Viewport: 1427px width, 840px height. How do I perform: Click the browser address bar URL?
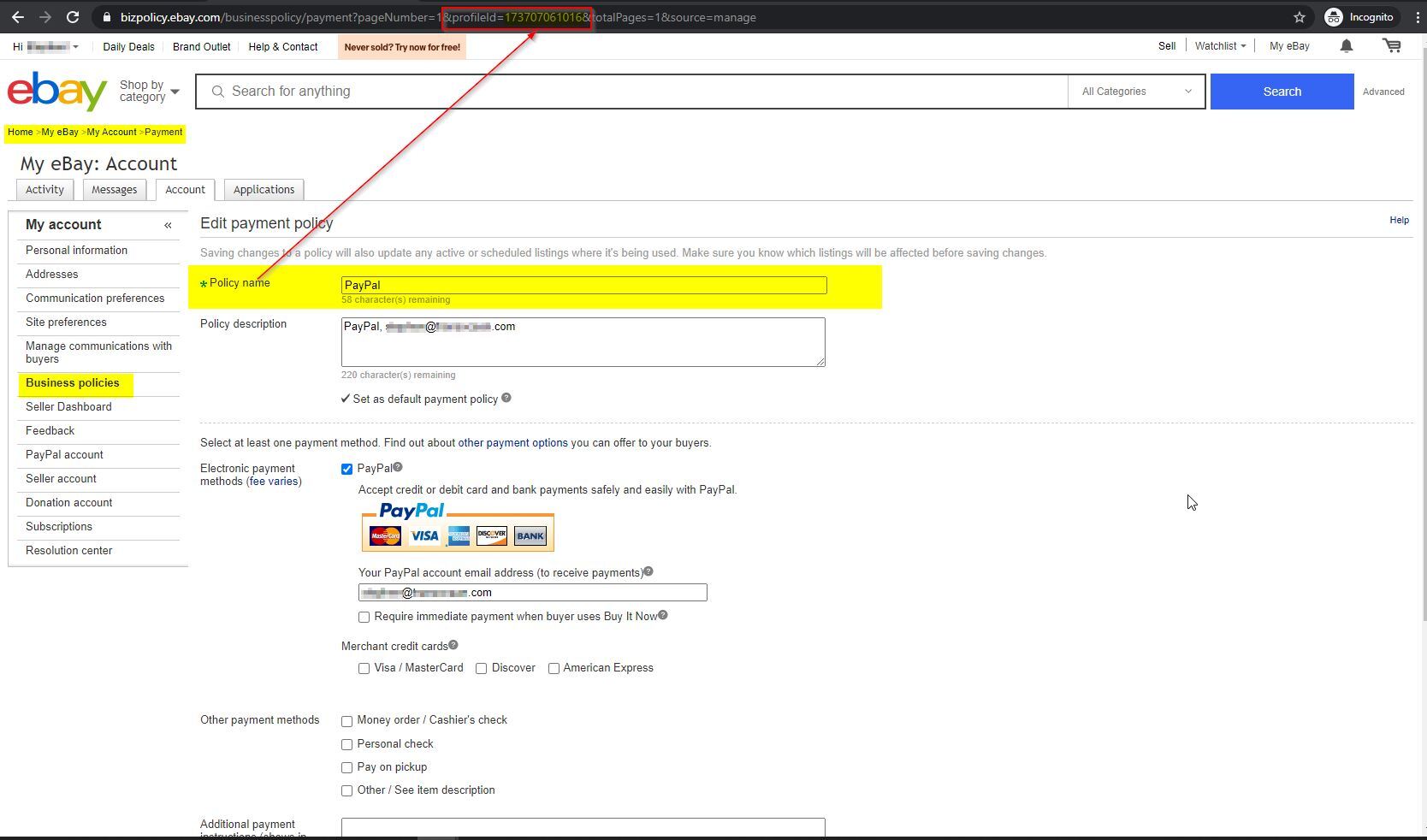(438, 17)
